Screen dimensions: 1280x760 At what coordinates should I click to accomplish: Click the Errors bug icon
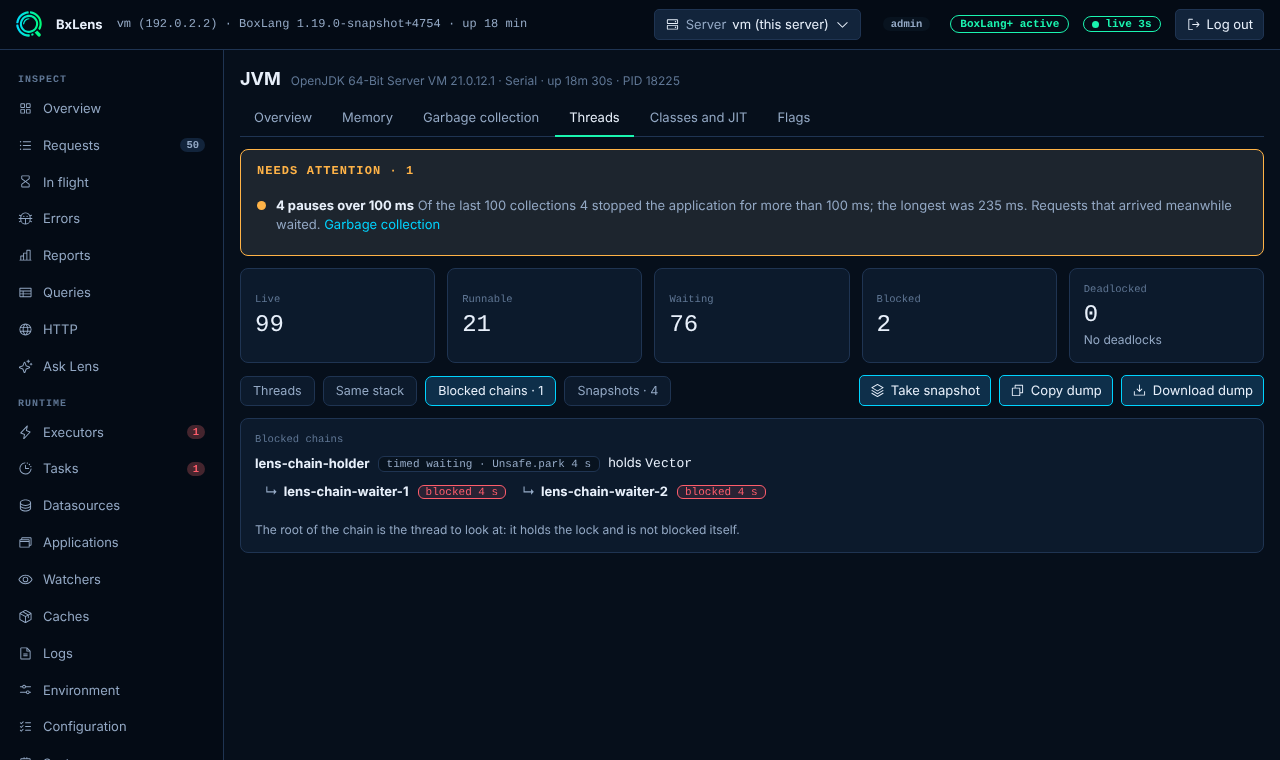tap(26, 218)
